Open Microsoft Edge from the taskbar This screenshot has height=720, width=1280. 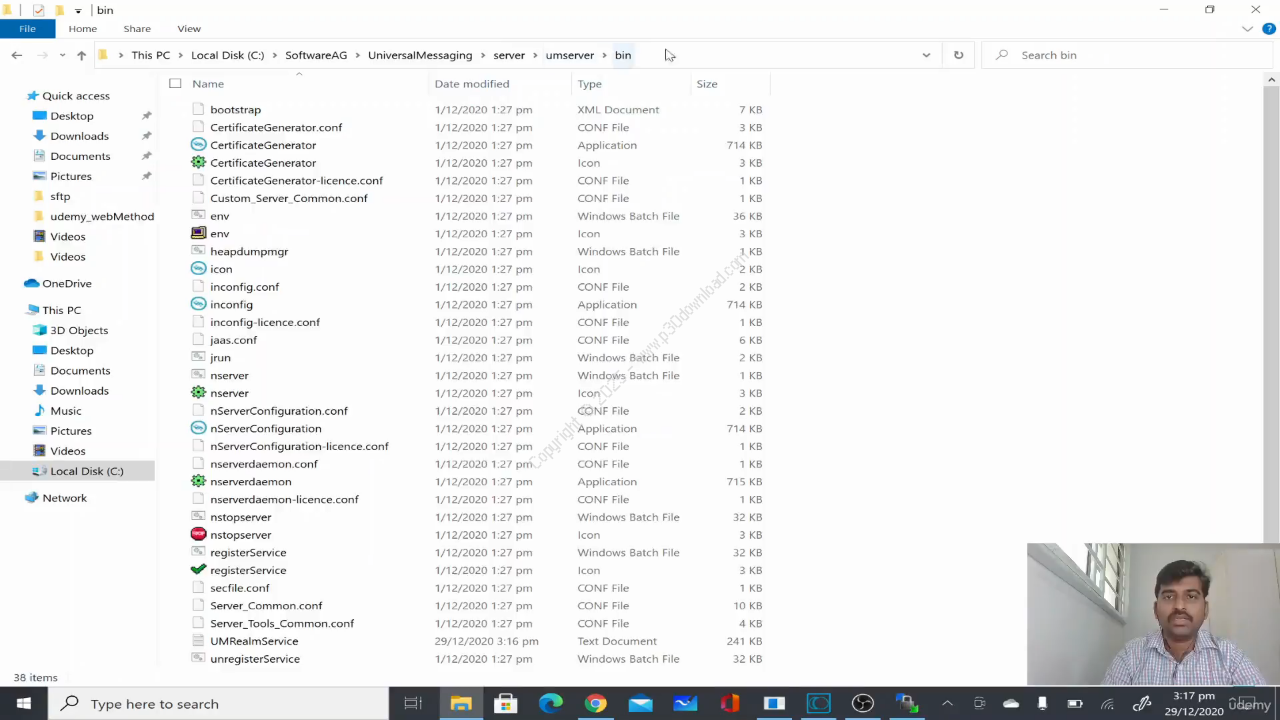pyautogui.click(x=550, y=703)
